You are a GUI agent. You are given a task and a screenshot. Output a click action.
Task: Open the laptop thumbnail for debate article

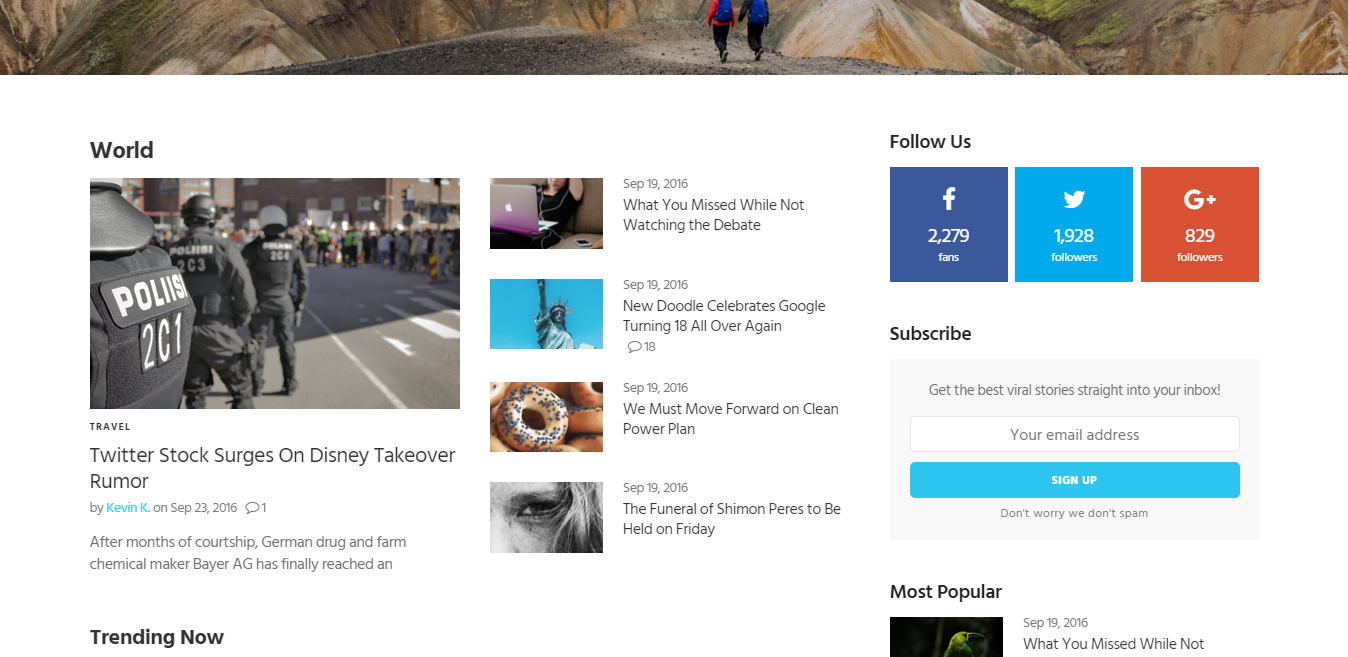[x=546, y=213]
